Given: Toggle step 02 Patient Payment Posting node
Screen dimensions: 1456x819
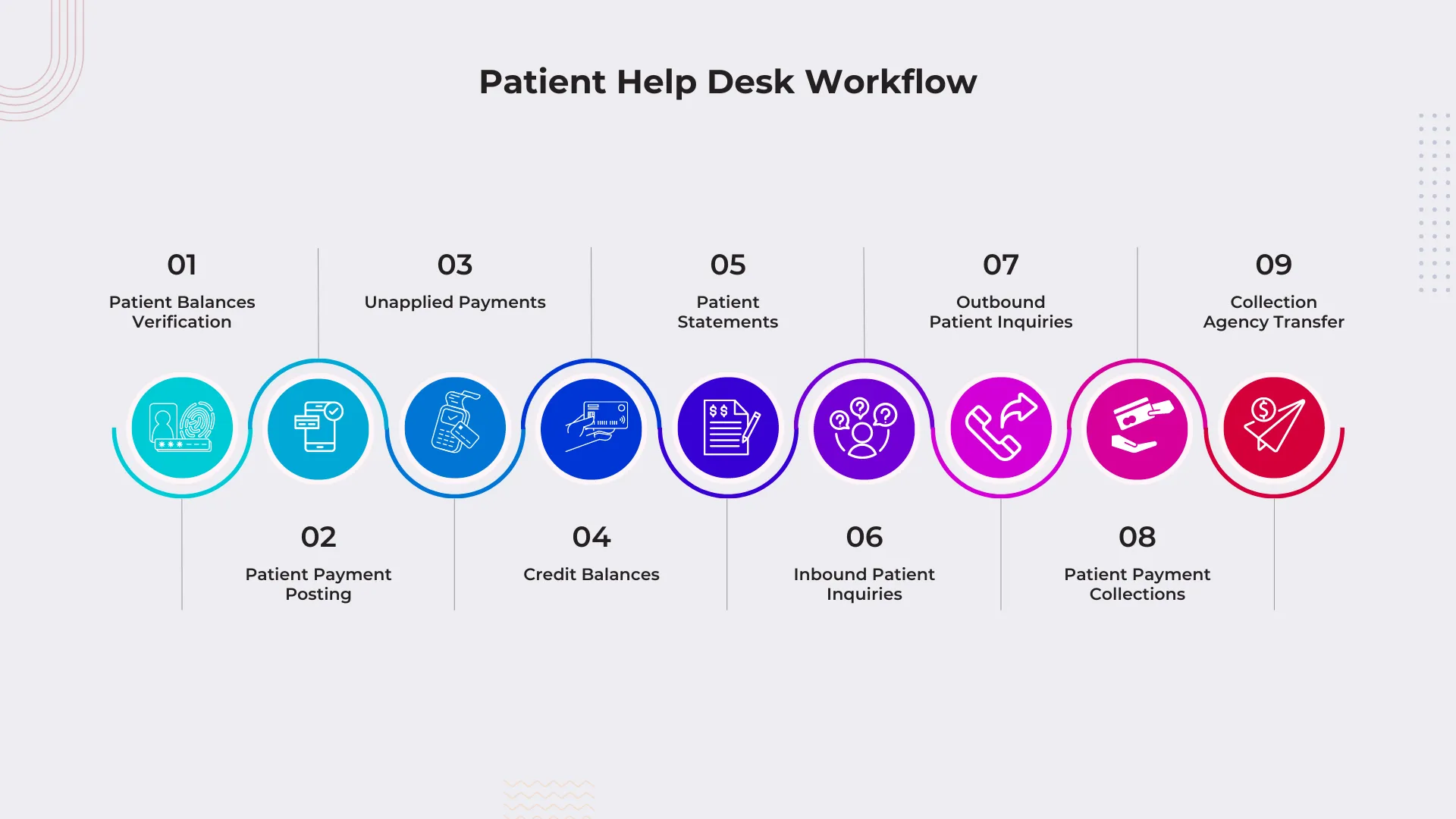Looking at the screenshot, I should pos(318,427).
